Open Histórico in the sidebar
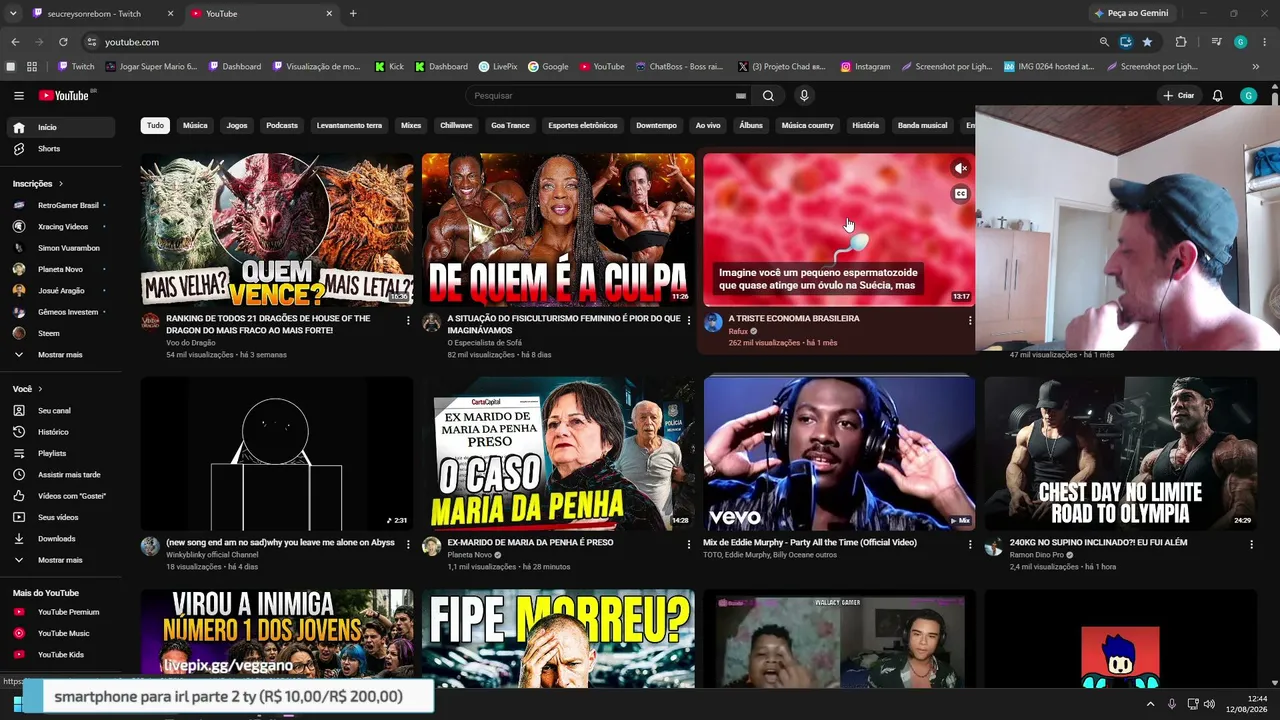The image size is (1280, 720). [62, 432]
